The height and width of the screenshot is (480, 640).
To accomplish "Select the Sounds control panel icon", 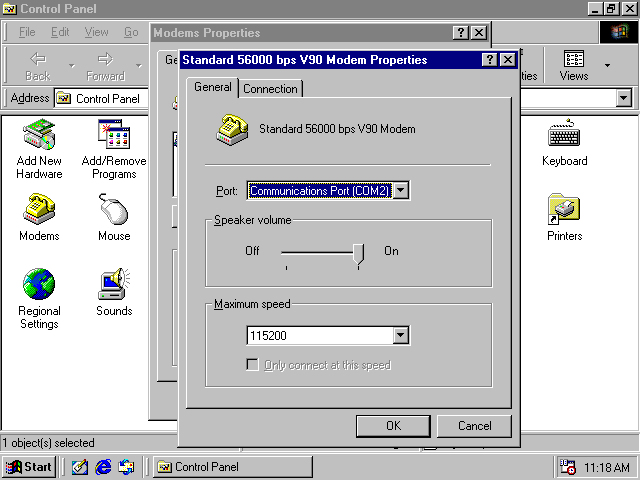I will 114,292.
